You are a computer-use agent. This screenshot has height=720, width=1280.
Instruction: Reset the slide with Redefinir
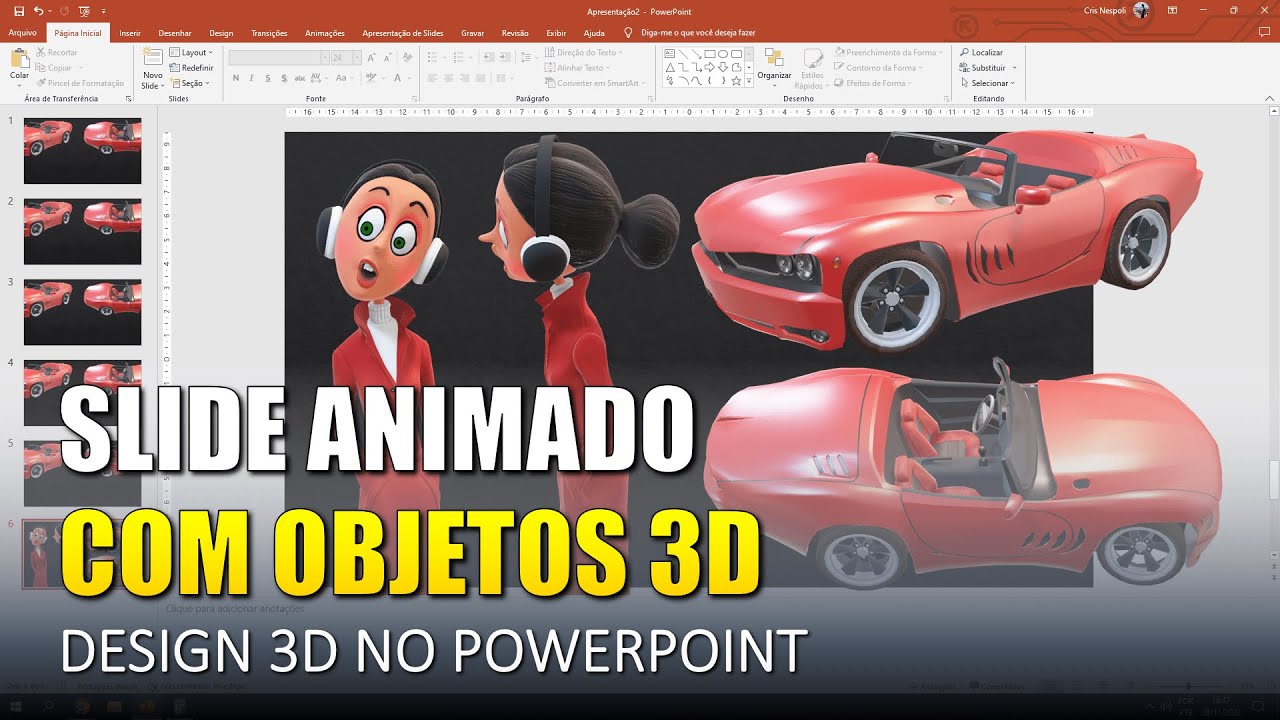tap(191, 68)
